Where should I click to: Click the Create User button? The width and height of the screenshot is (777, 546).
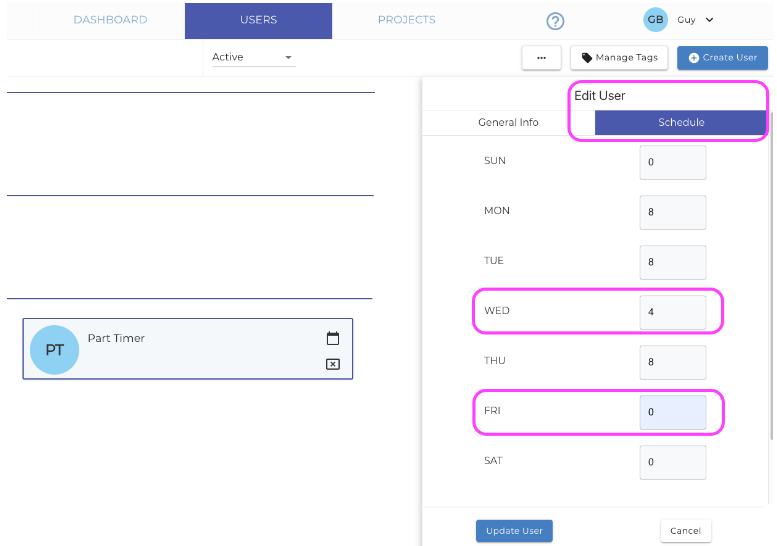(x=722, y=58)
